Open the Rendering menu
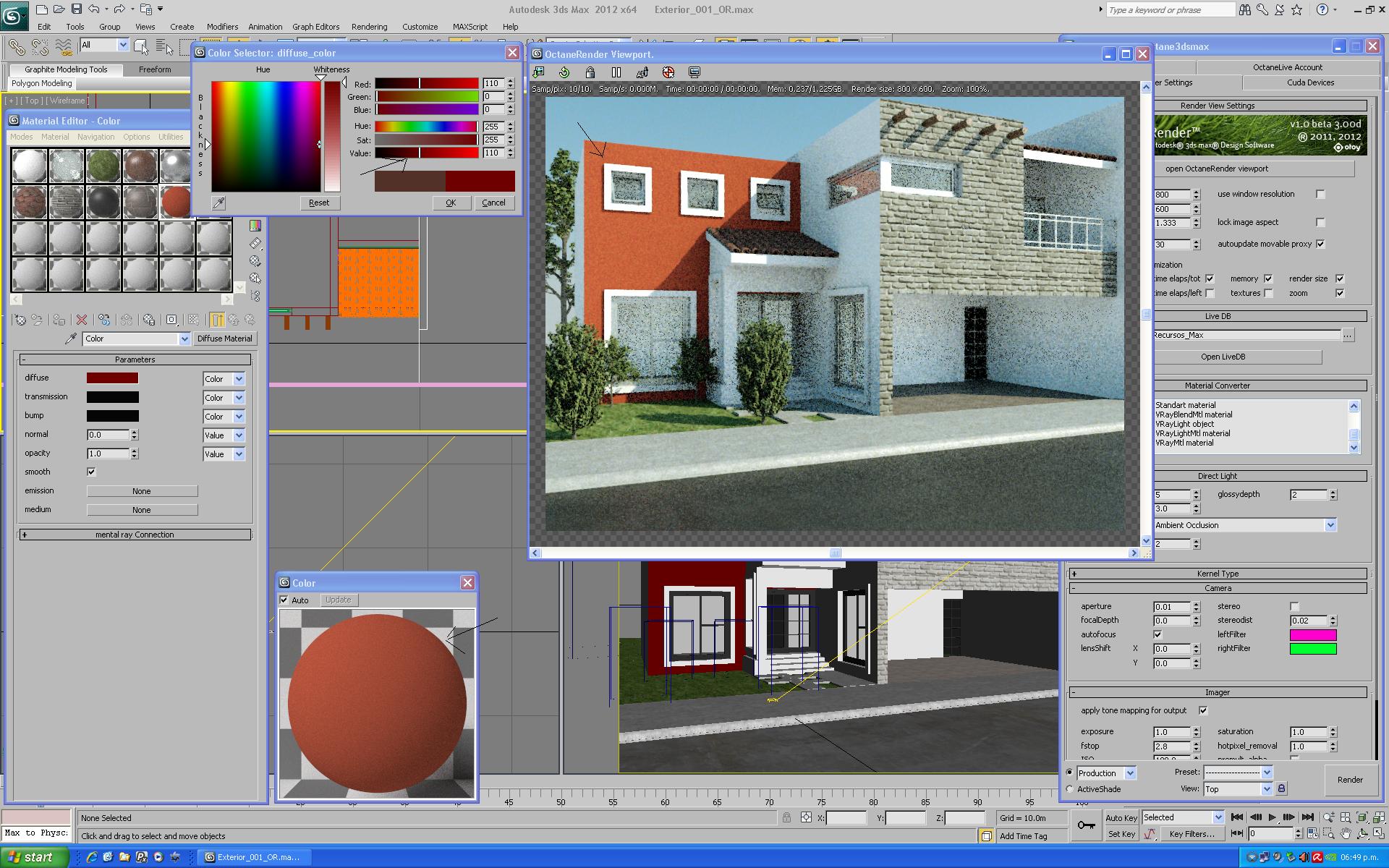The image size is (1389, 868). [x=369, y=27]
